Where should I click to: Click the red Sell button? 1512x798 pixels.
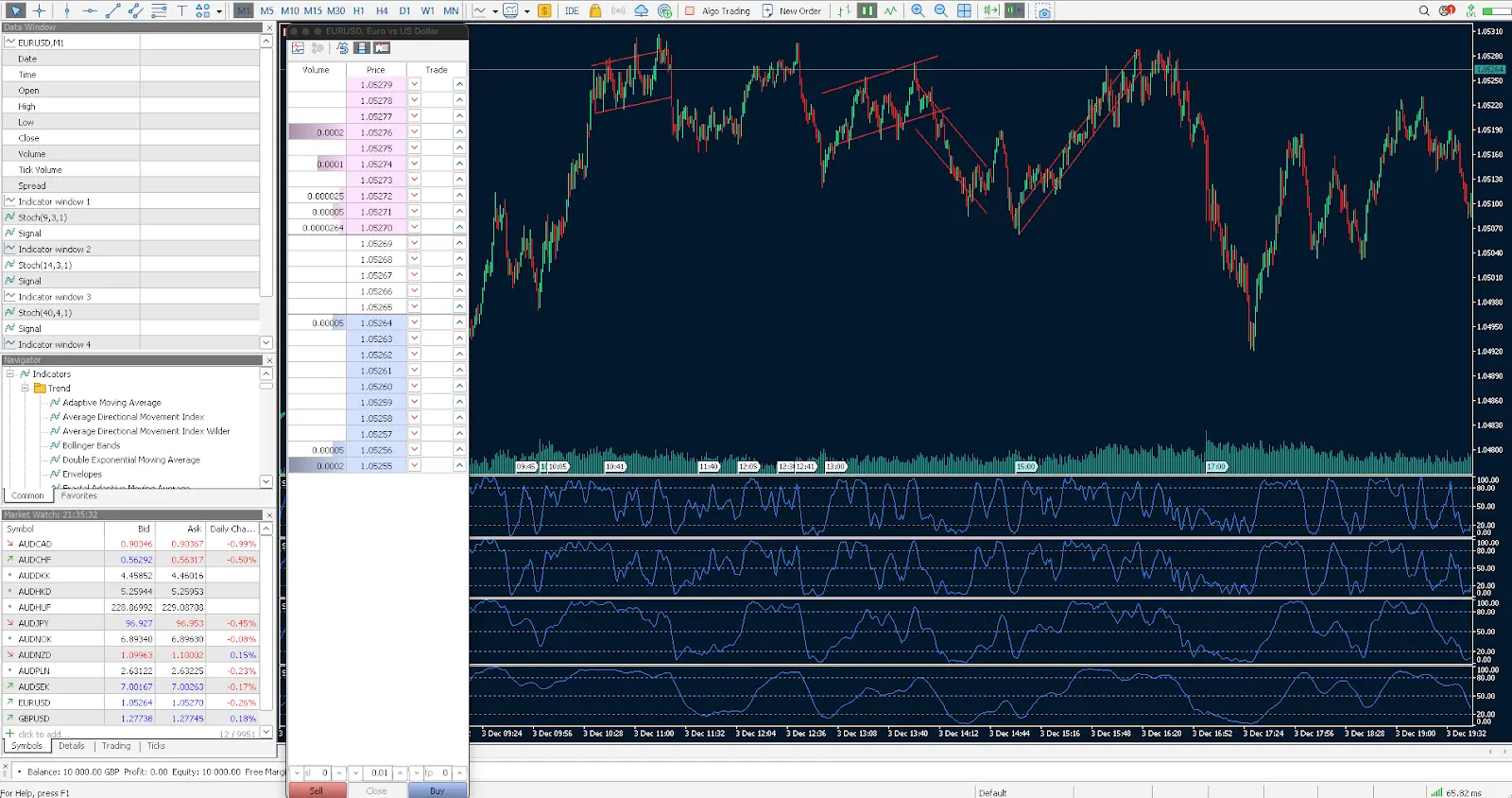point(316,790)
